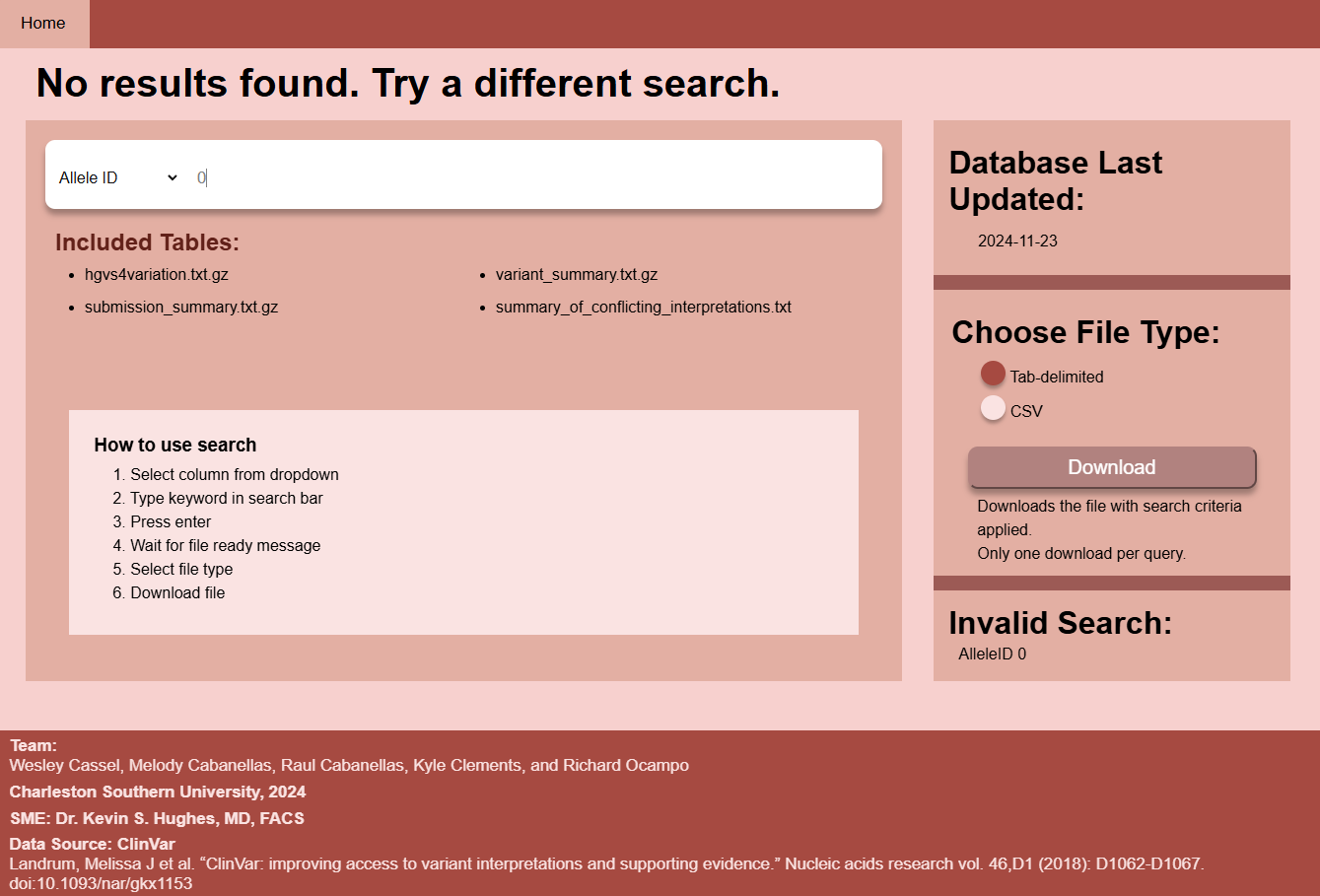1320x896 pixels.
Task: Select the Tab-delimited file type
Action: pos(993,374)
